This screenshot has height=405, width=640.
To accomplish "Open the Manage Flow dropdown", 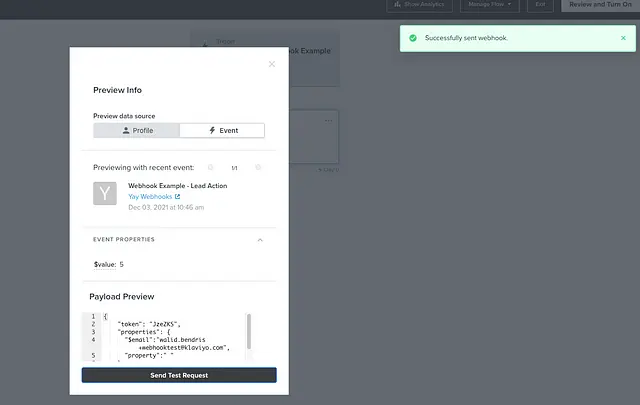I will click(x=490, y=5).
